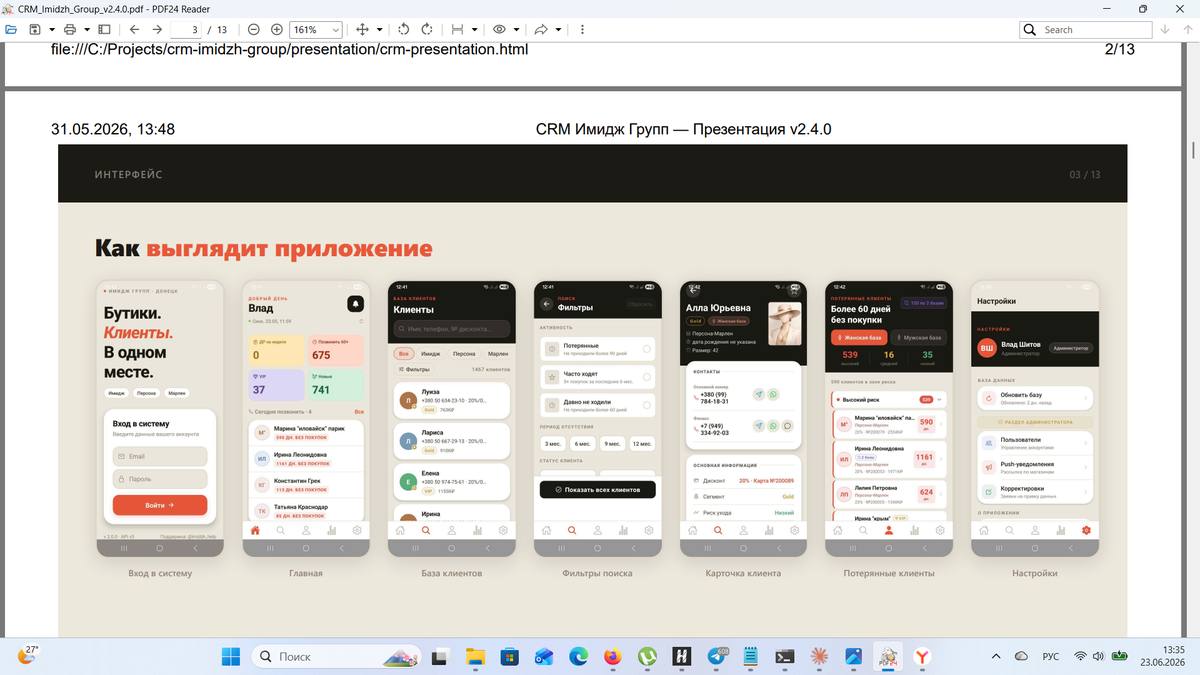Go to the previous page arrow
Image resolution: width=1200 pixels, height=675 pixels.
pos(132,30)
